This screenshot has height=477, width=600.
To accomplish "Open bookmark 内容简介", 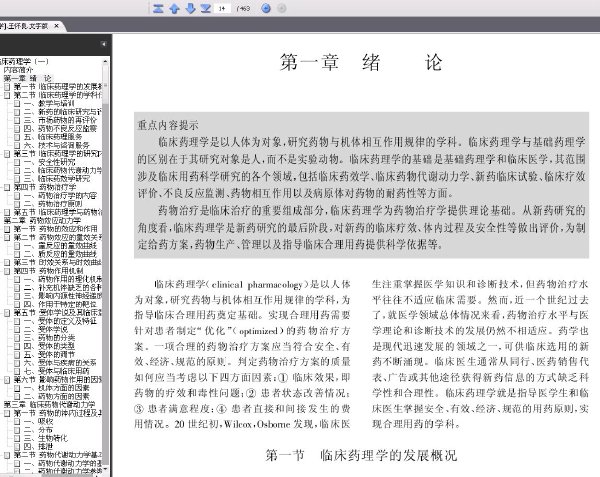I will click(18, 70).
